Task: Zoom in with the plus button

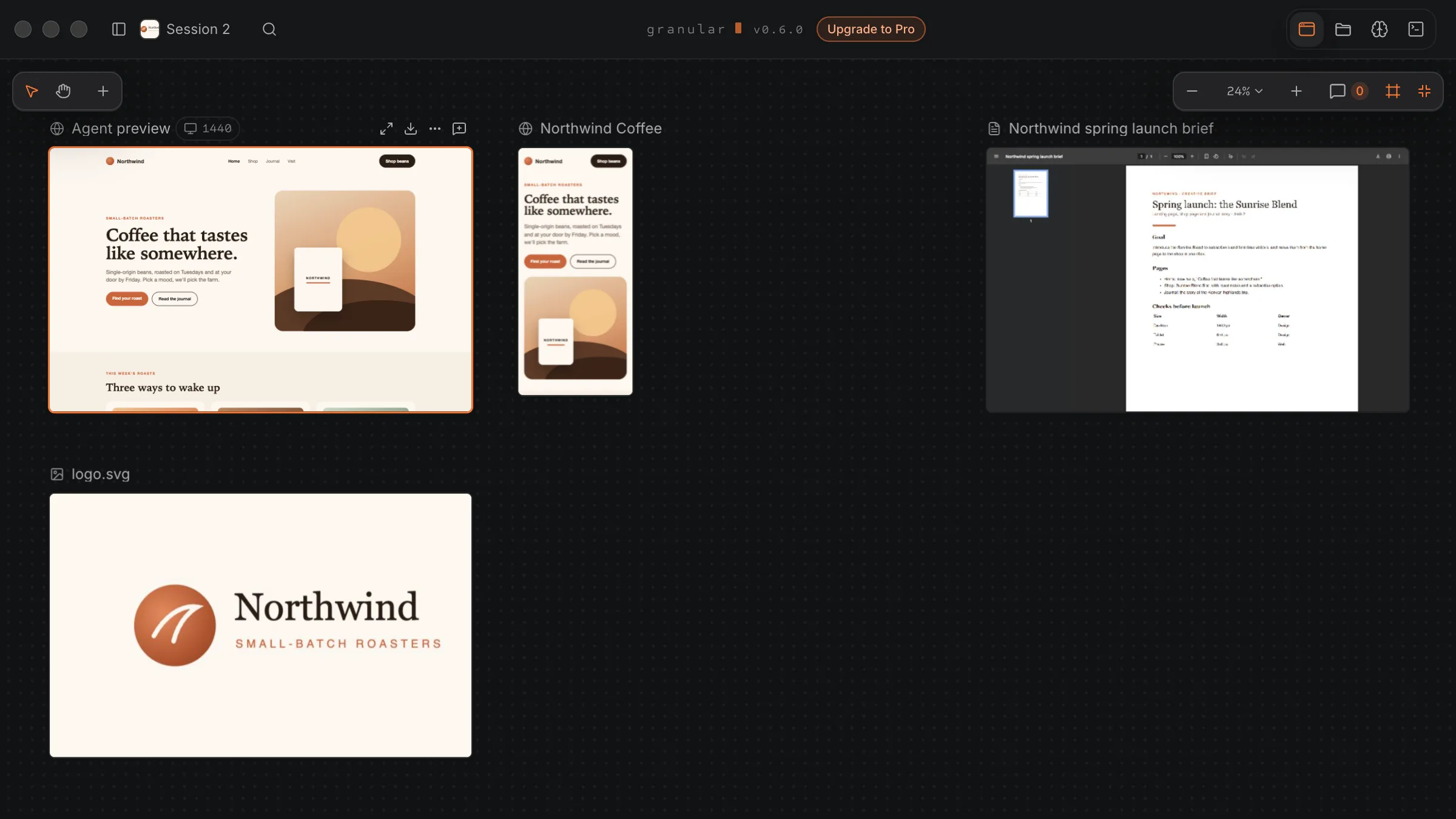Action: 1296,91
